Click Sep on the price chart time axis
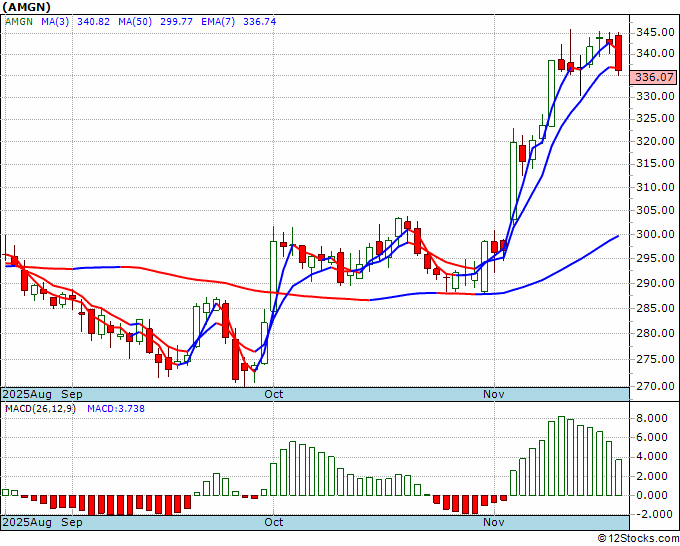Screen dimensions: 680x546 pos(72,394)
